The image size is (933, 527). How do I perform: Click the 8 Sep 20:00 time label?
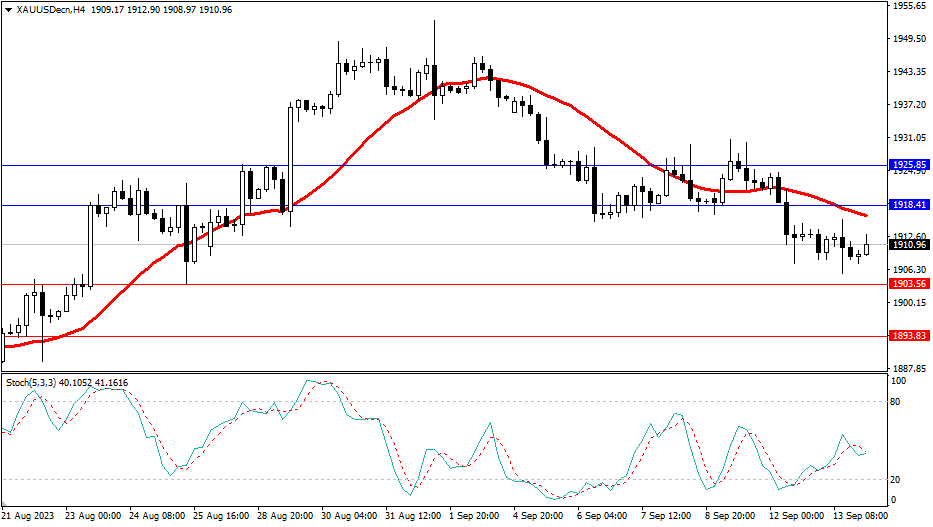point(728,516)
